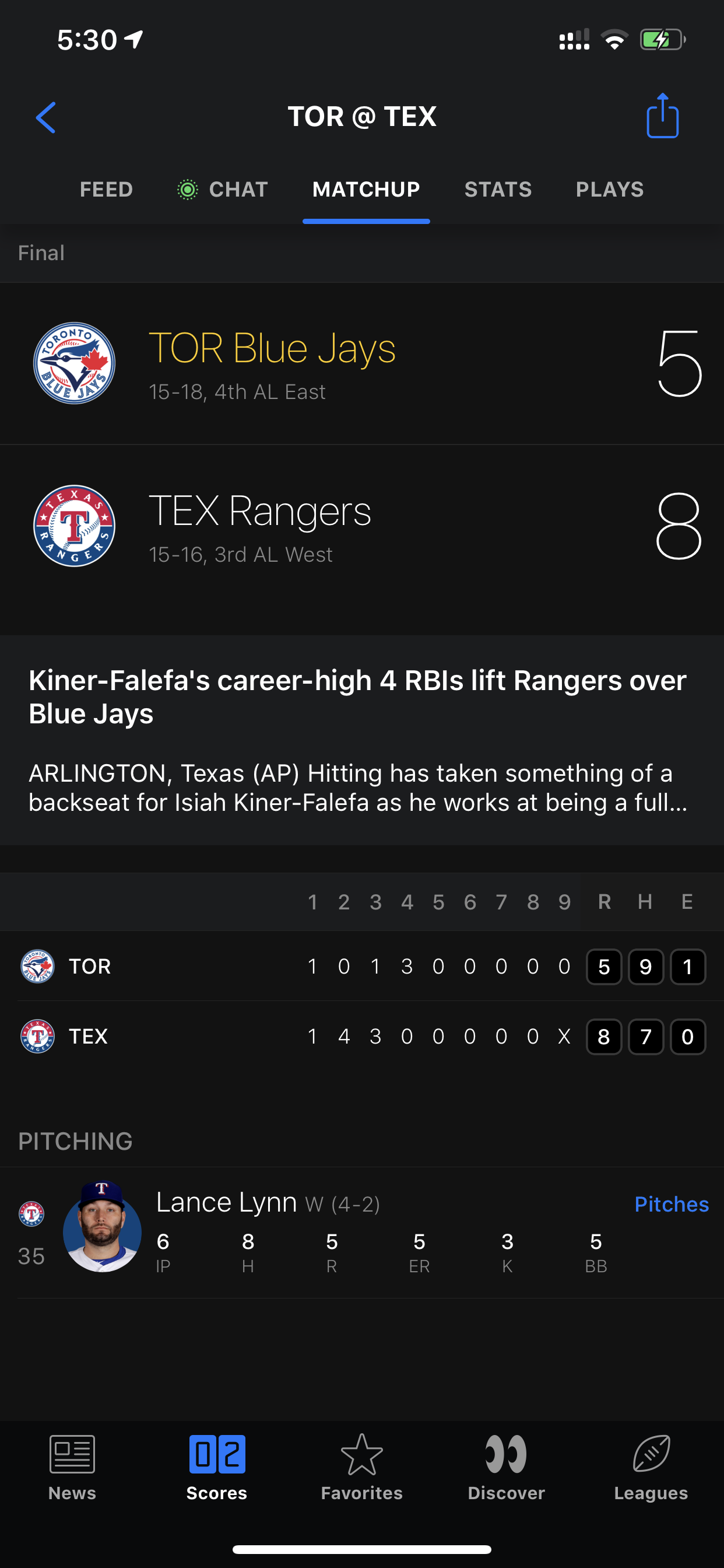Tap the back arrow icon
This screenshot has width=724, height=1568.
click(46, 117)
